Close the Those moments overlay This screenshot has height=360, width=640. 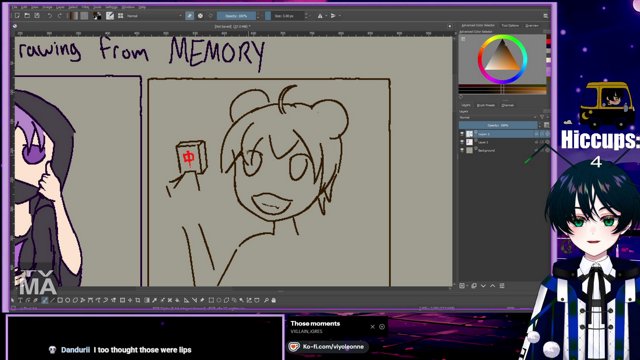[x=372, y=327]
